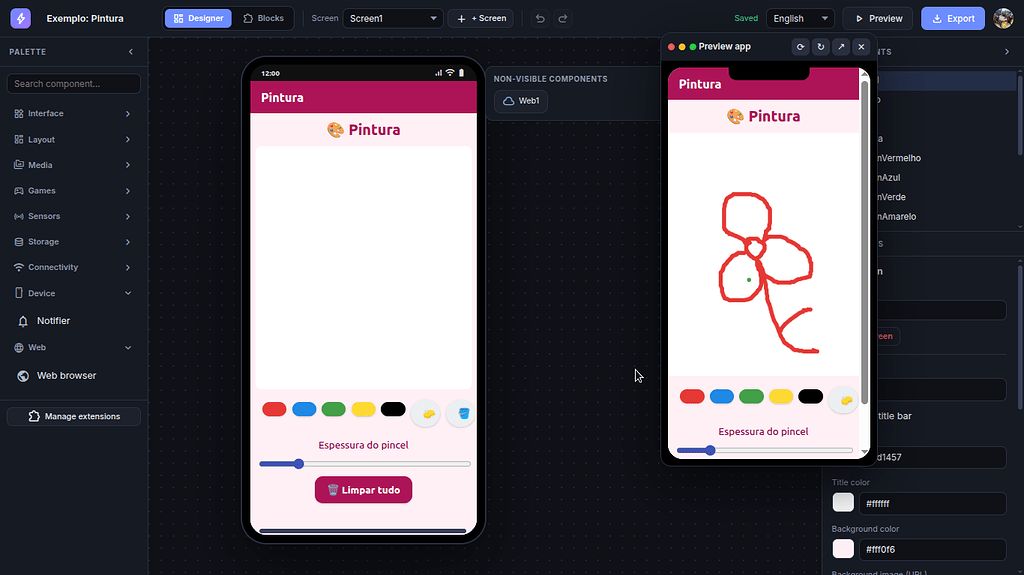Click the Saved status text
Image resolution: width=1024 pixels, height=575 pixels.
pyautogui.click(x=746, y=18)
